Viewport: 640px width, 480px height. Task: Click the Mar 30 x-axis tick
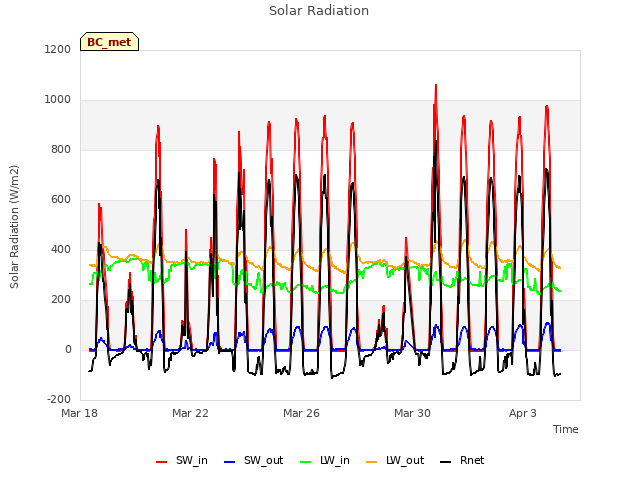pos(412,413)
